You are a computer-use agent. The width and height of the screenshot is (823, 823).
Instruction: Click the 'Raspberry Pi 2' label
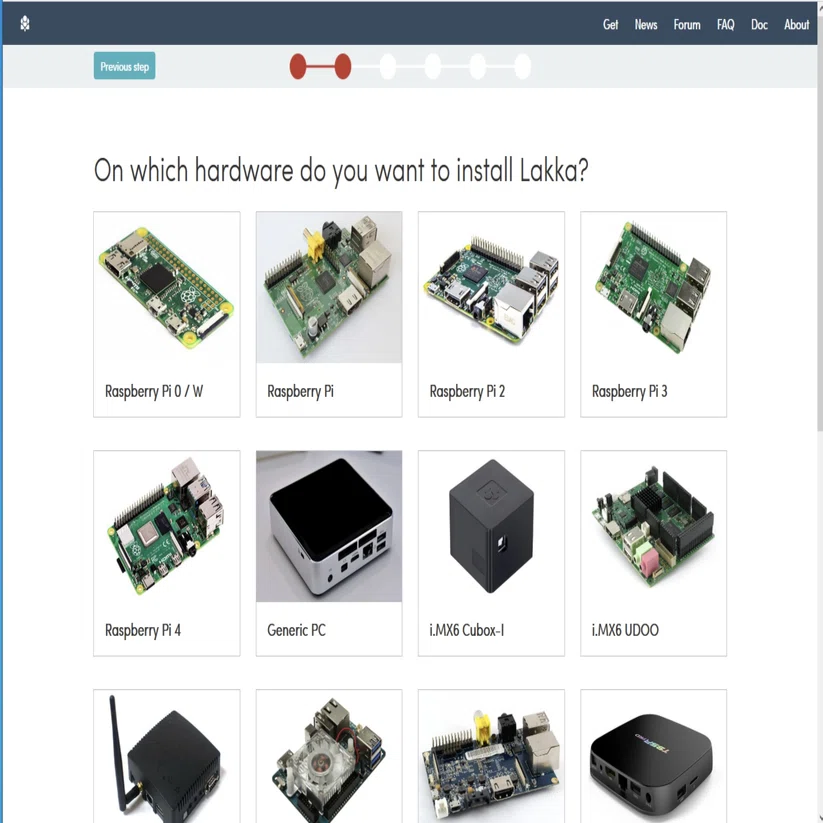pos(467,392)
